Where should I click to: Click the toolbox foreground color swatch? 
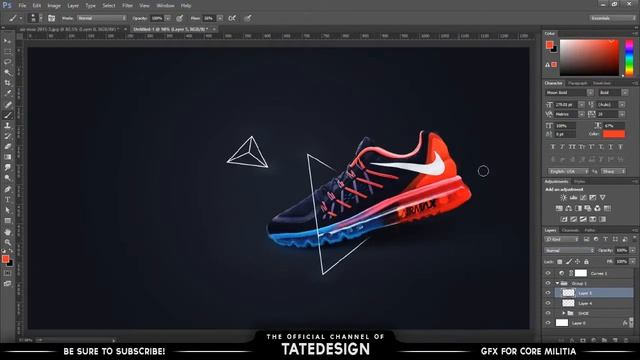click(5, 259)
